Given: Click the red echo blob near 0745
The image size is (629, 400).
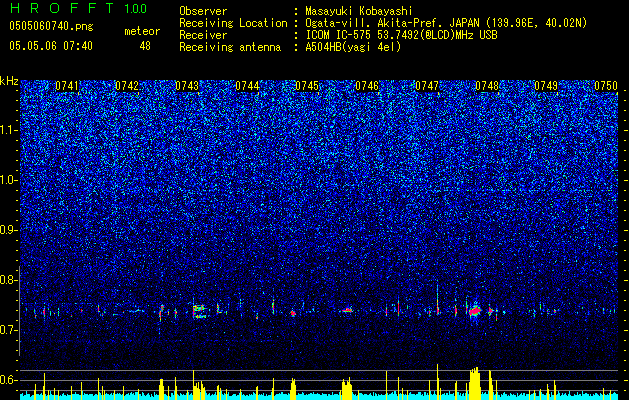Looking at the screenshot, I should pyautogui.click(x=293, y=313).
